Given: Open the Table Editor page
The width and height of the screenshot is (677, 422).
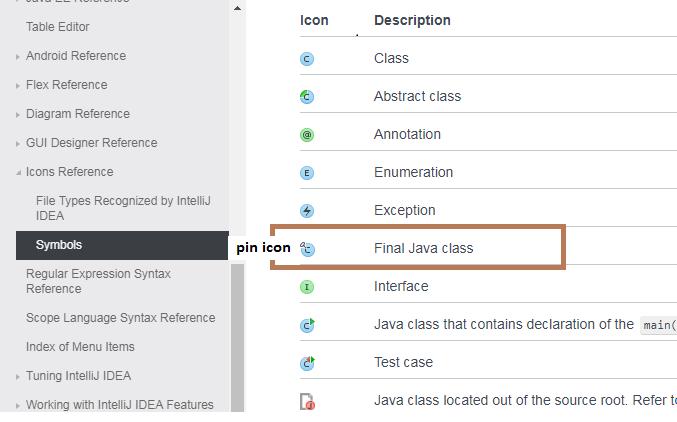Looking at the screenshot, I should coord(57,27).
